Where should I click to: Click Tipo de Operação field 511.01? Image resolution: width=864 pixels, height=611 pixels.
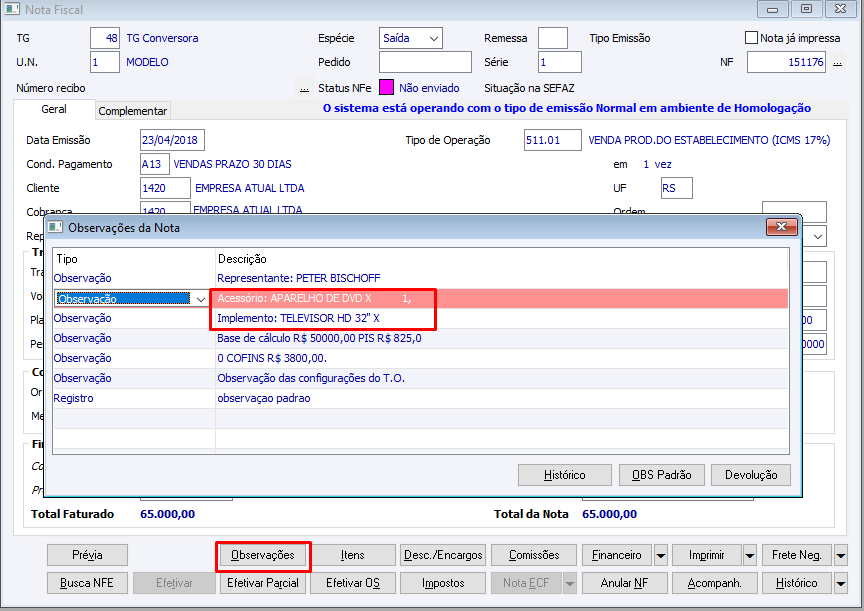553,140
